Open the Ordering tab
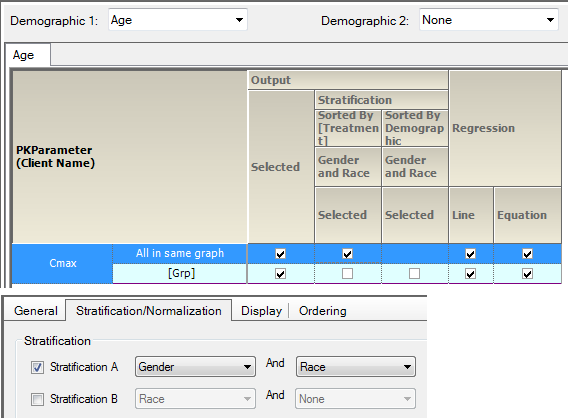This screenshot has width=569, height=418. (323, 311)
